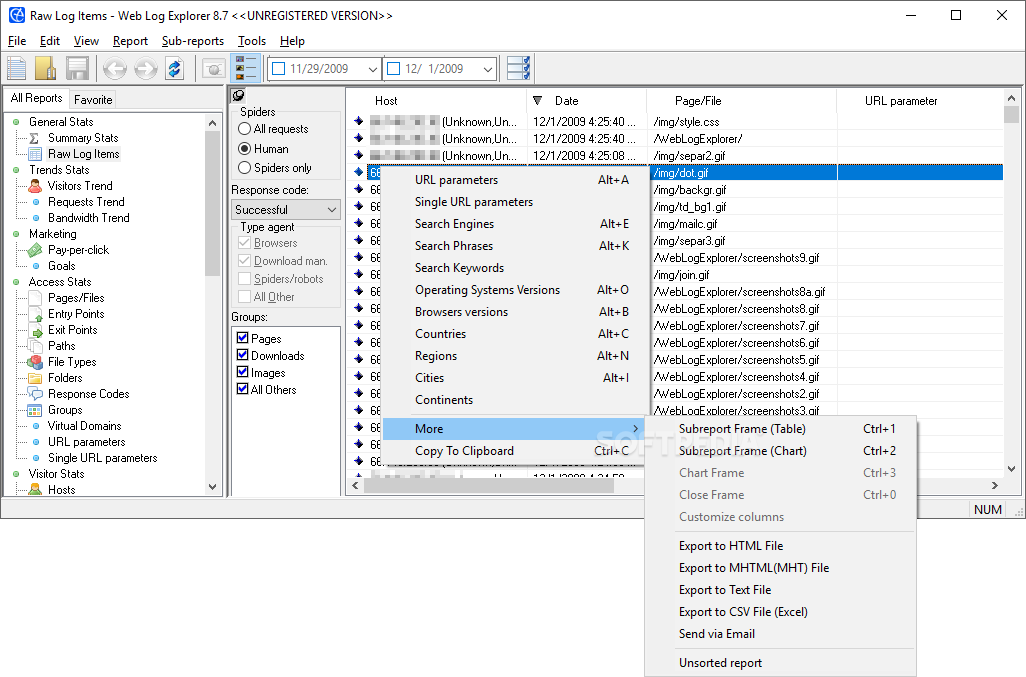Select Copy To Clipboard menu entry
The height and width of the screenshot is (677, 1026).
[x=514, y=451]
